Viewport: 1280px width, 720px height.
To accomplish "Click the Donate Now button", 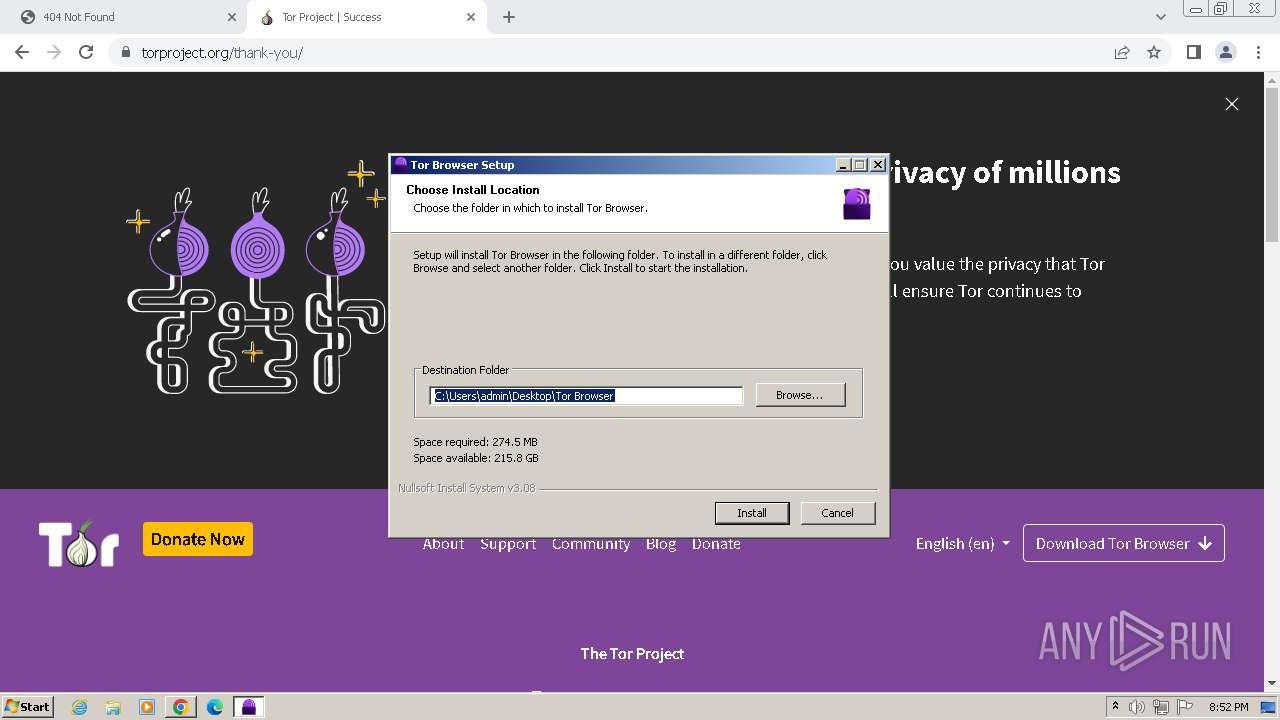I will point(198,539).
